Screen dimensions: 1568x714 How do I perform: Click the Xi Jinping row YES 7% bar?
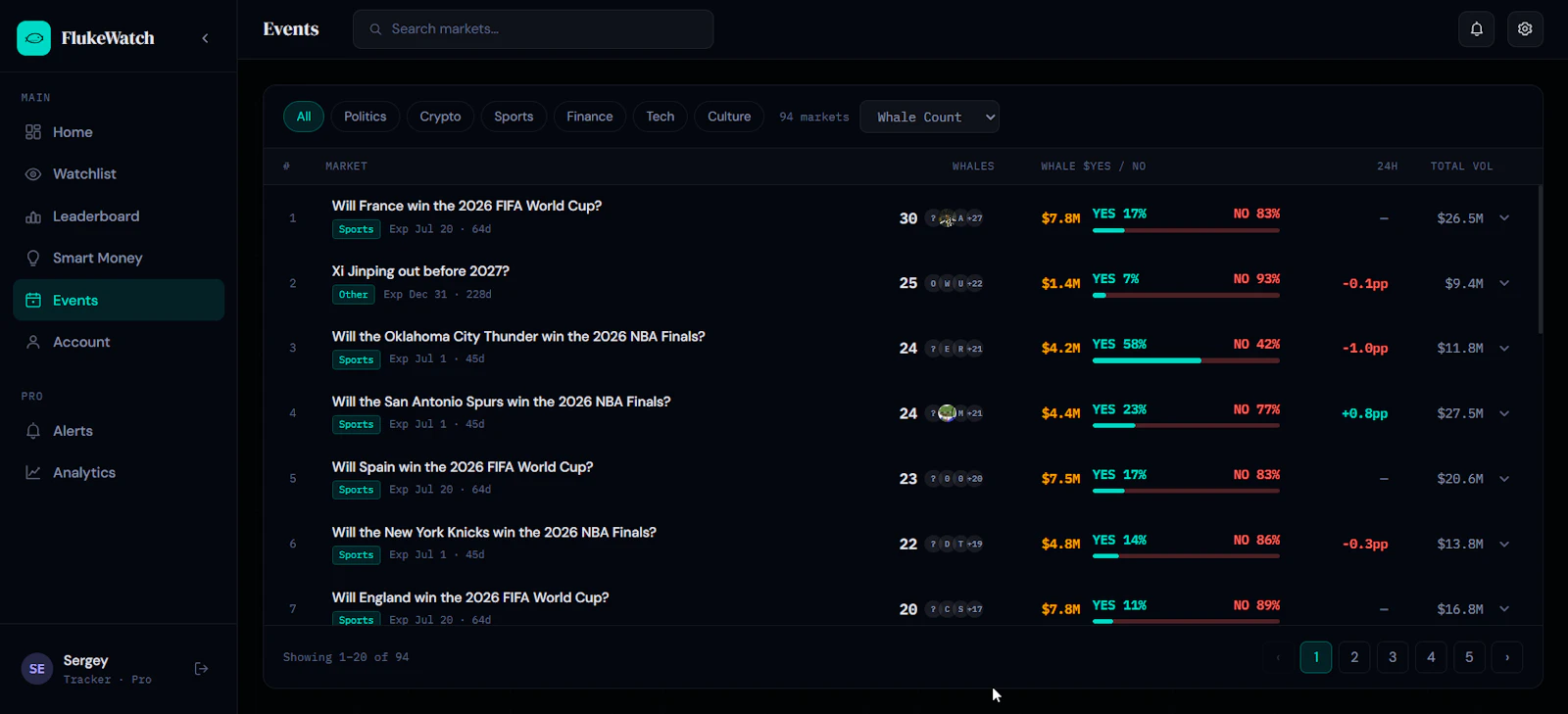[1099, 295]
